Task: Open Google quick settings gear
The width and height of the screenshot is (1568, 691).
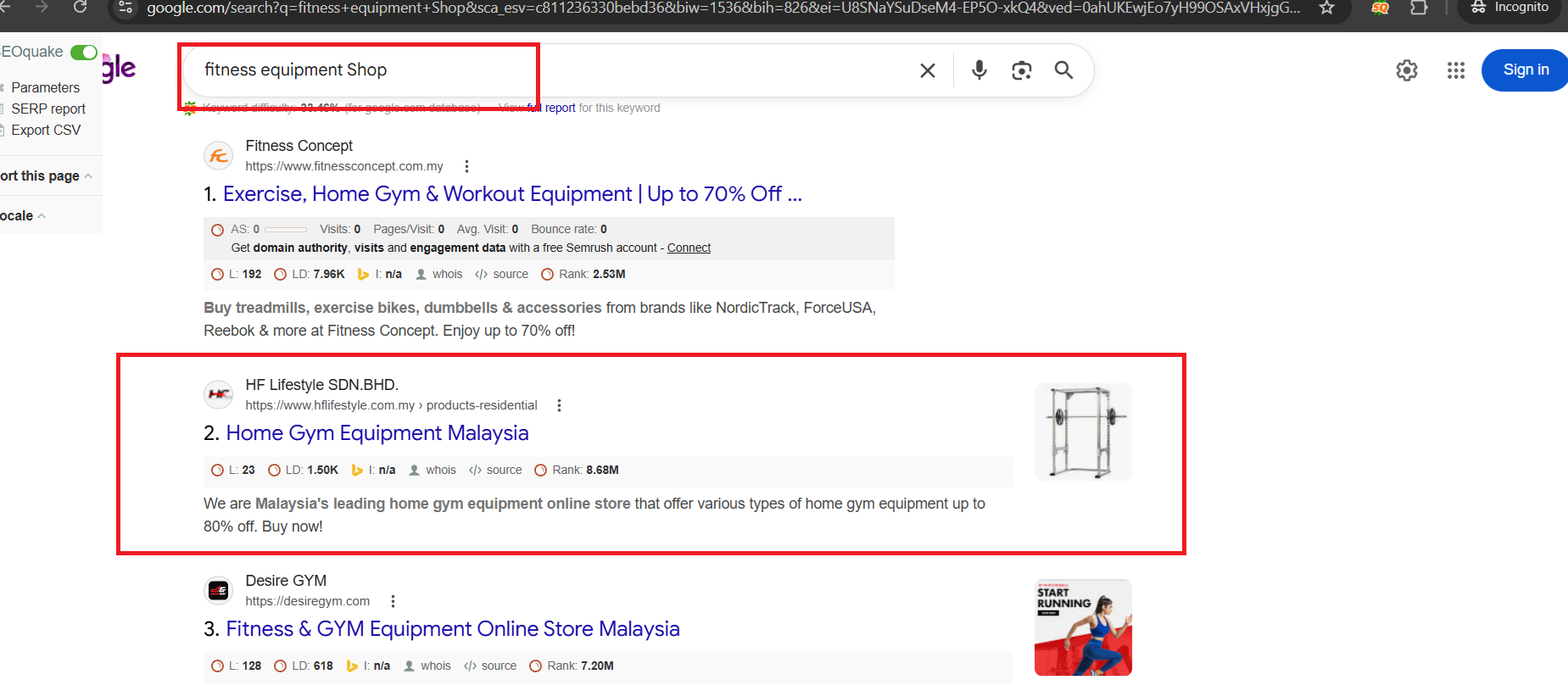Action: [1406, 70]
